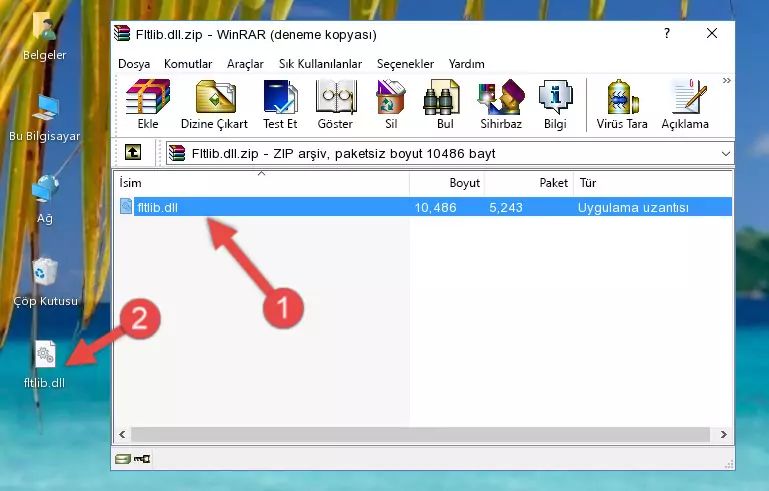Run Test Et on the archive

point(280,104)
